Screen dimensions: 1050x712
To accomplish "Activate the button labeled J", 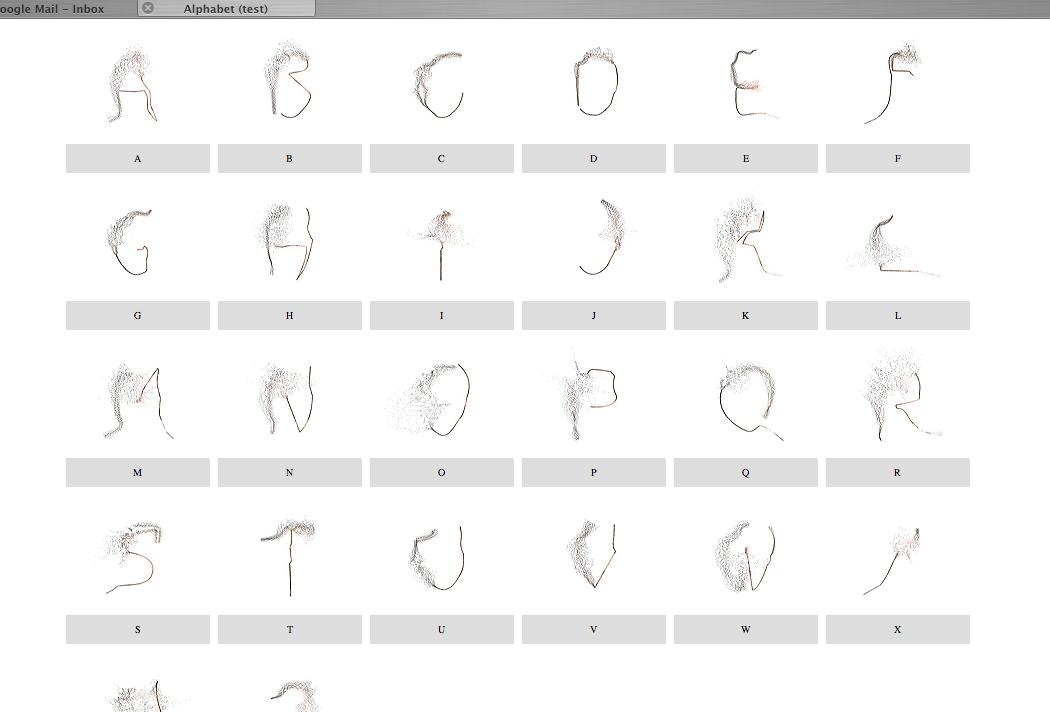I will 594,315.
